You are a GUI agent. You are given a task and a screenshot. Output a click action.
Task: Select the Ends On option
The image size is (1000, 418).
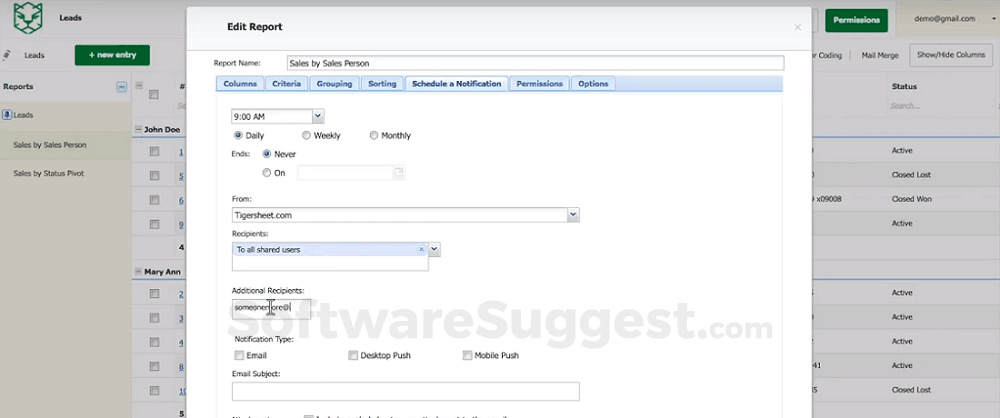[x=267, y=172]
